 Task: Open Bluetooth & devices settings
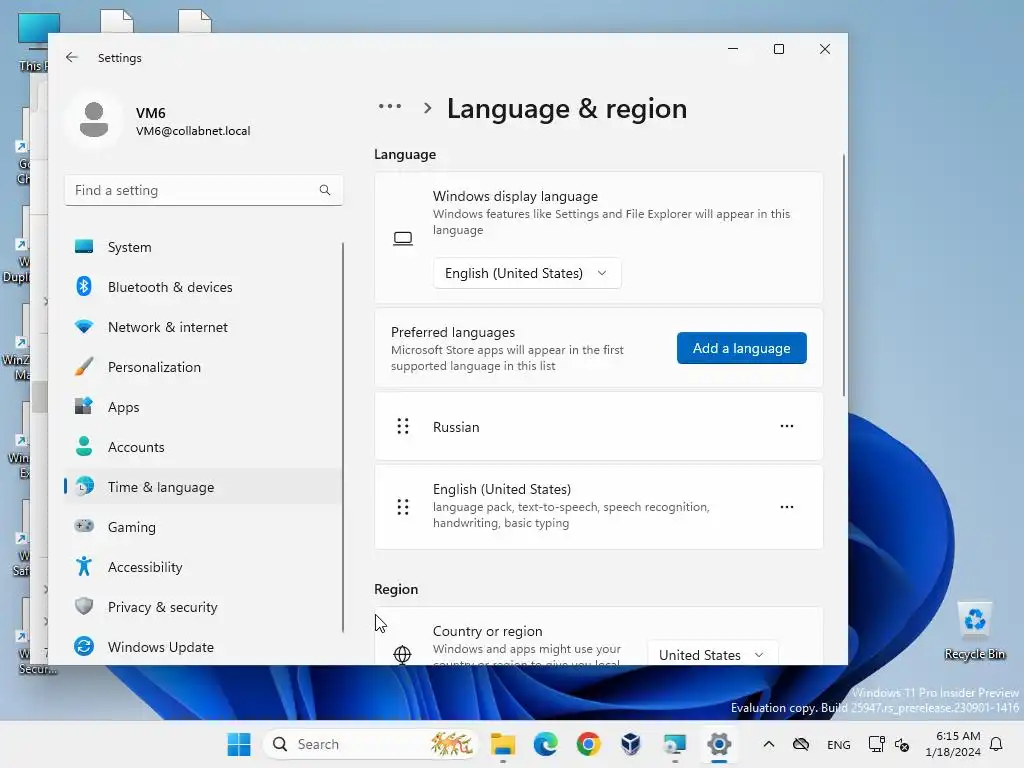tap(203, 287)
